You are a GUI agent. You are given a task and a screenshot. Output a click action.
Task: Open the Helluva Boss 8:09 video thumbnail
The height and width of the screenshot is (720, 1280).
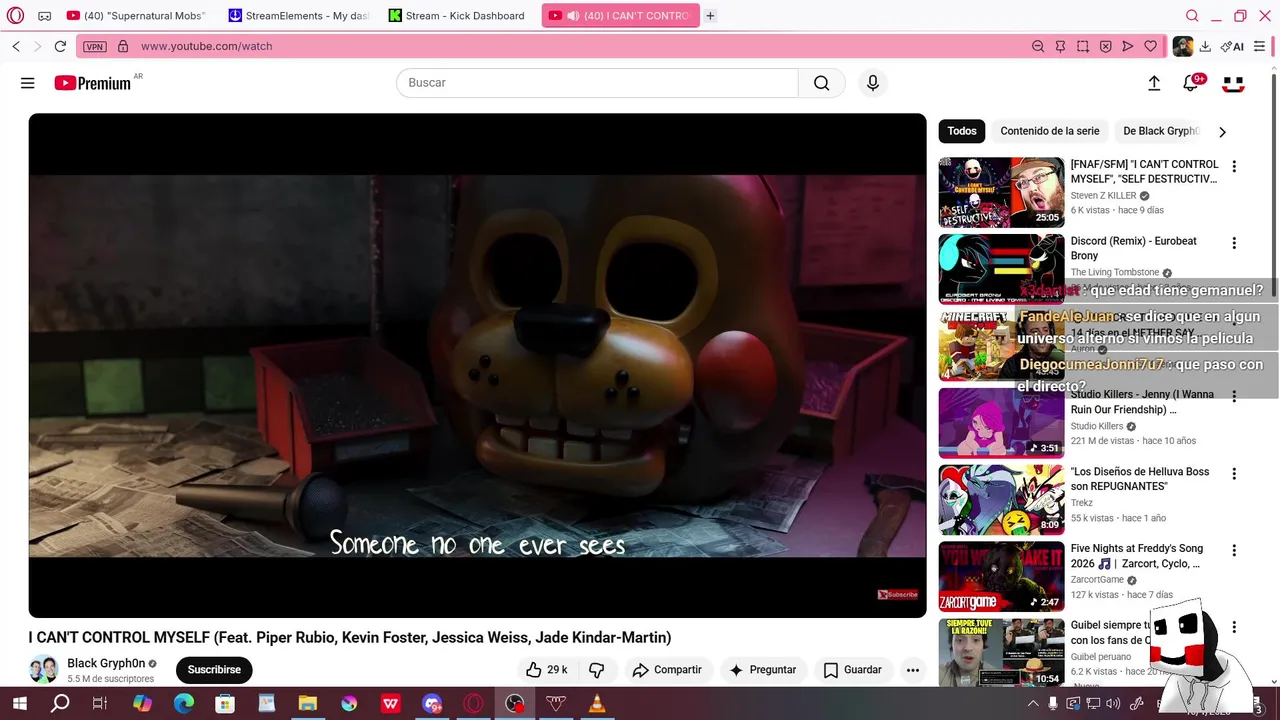(x=1001, y=500)
